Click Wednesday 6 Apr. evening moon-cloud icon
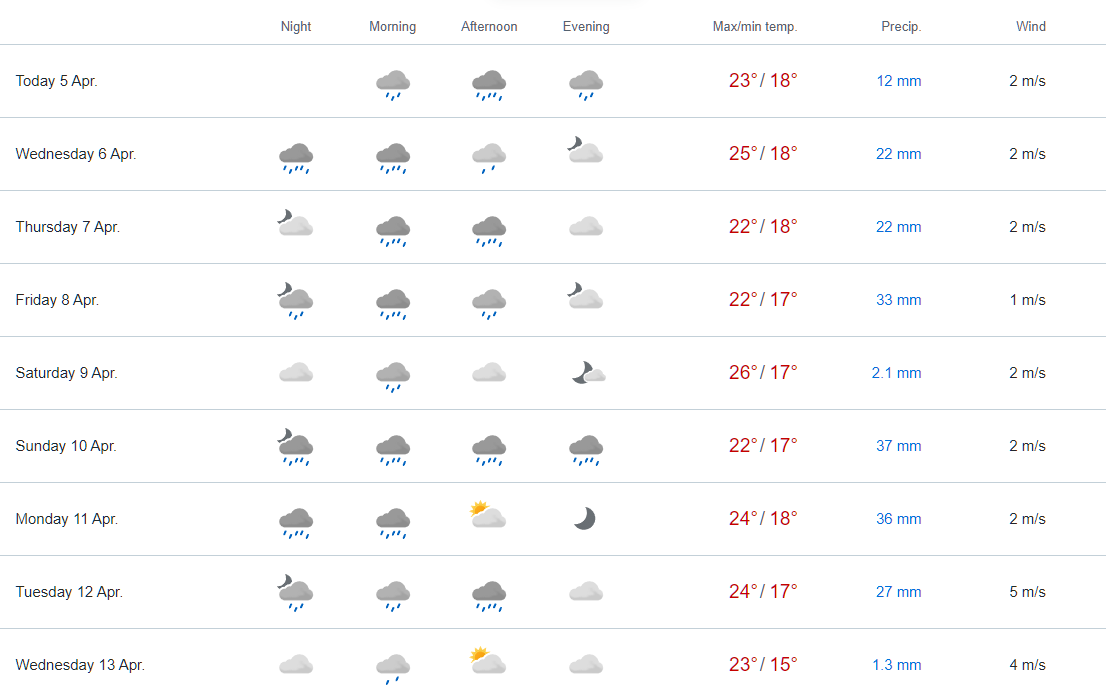 585,150
